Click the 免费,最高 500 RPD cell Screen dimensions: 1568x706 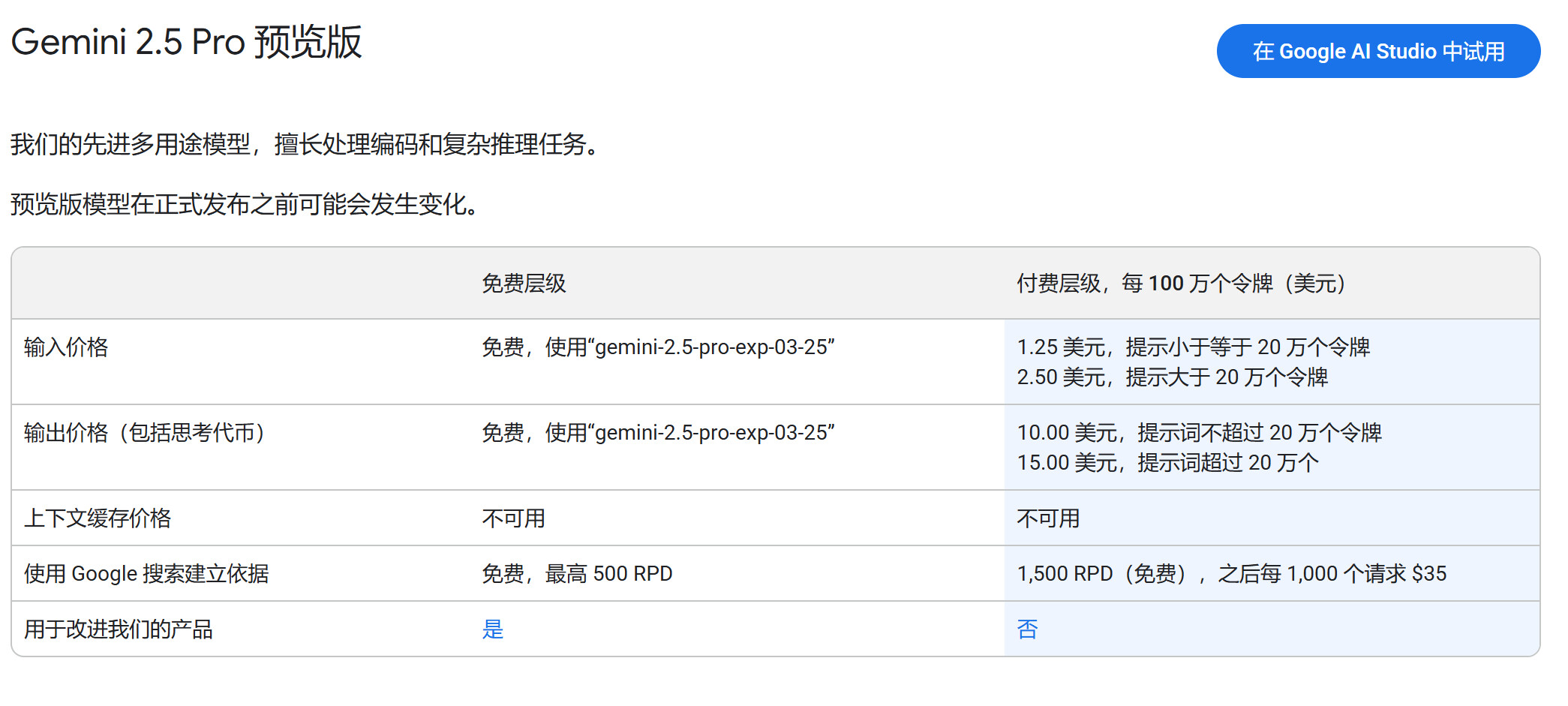[577, 574]
